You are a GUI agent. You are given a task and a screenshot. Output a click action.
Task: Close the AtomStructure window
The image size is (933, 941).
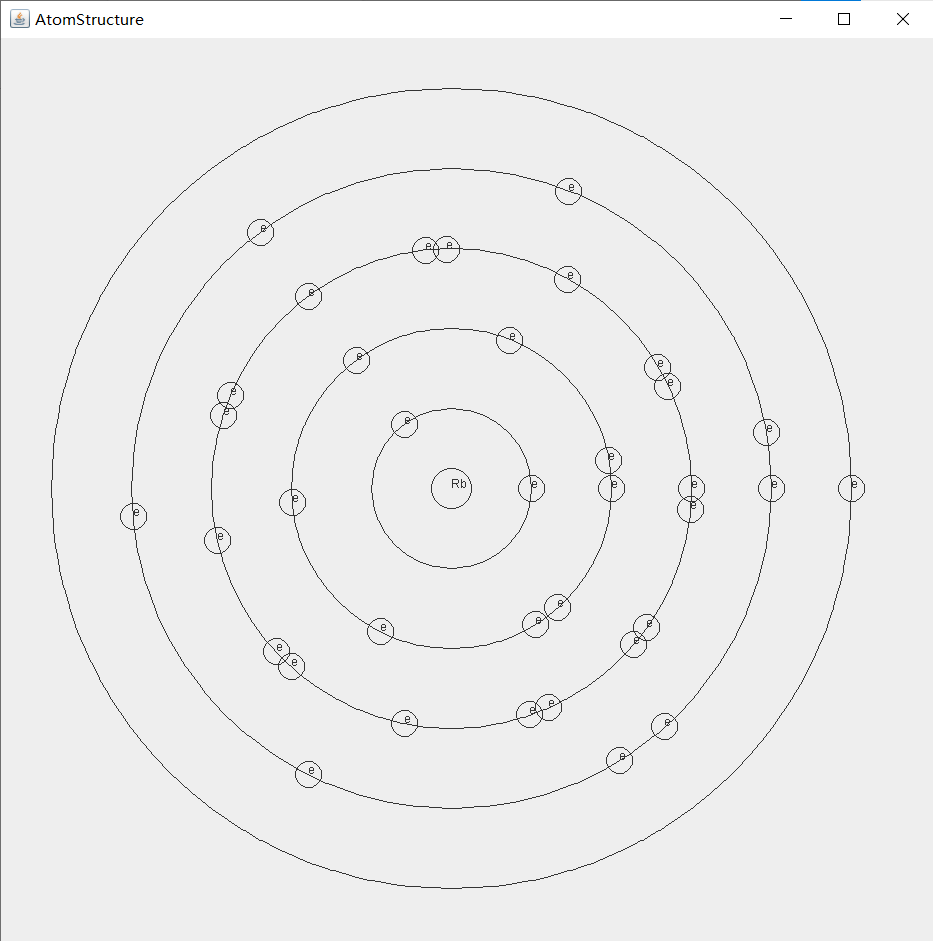pos(902,19)
